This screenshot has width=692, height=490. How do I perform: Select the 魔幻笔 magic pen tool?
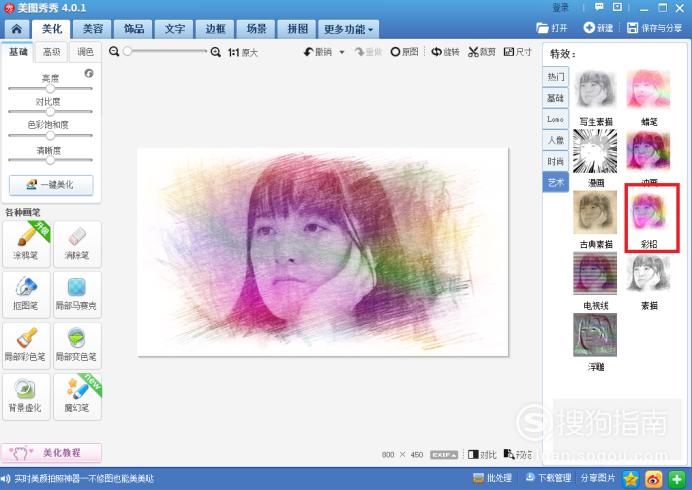(x=77, y=397)
